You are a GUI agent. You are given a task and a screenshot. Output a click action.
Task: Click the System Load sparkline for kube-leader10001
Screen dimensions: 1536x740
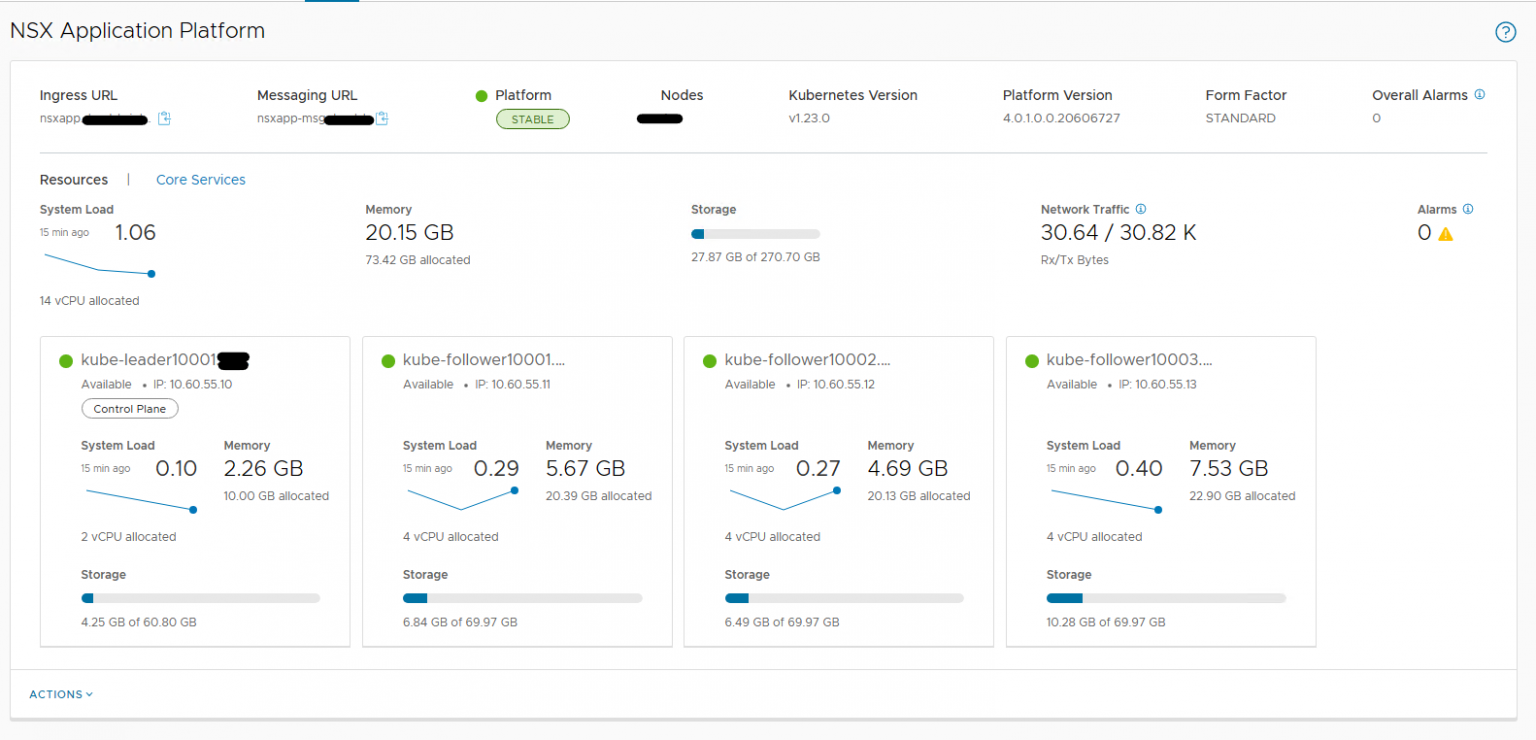pos(140,500)
